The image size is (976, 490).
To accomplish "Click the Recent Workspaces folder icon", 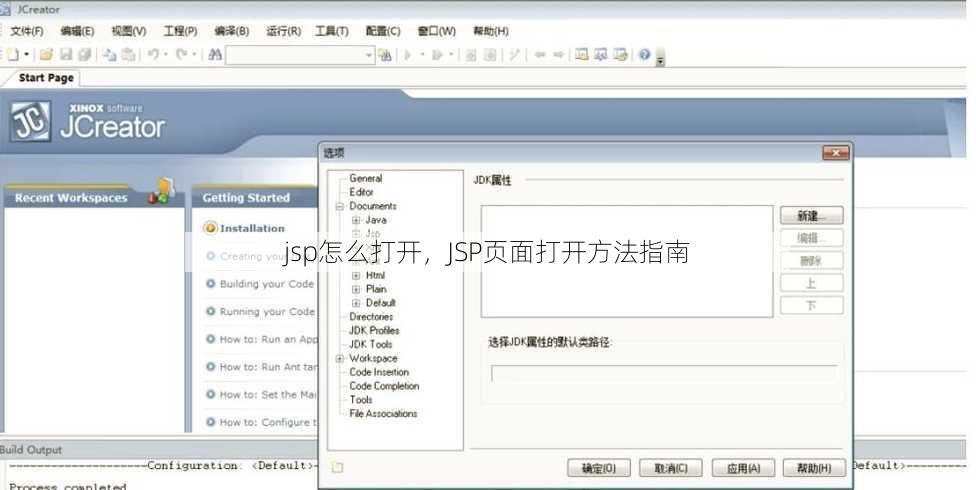I will pos(162,191).
